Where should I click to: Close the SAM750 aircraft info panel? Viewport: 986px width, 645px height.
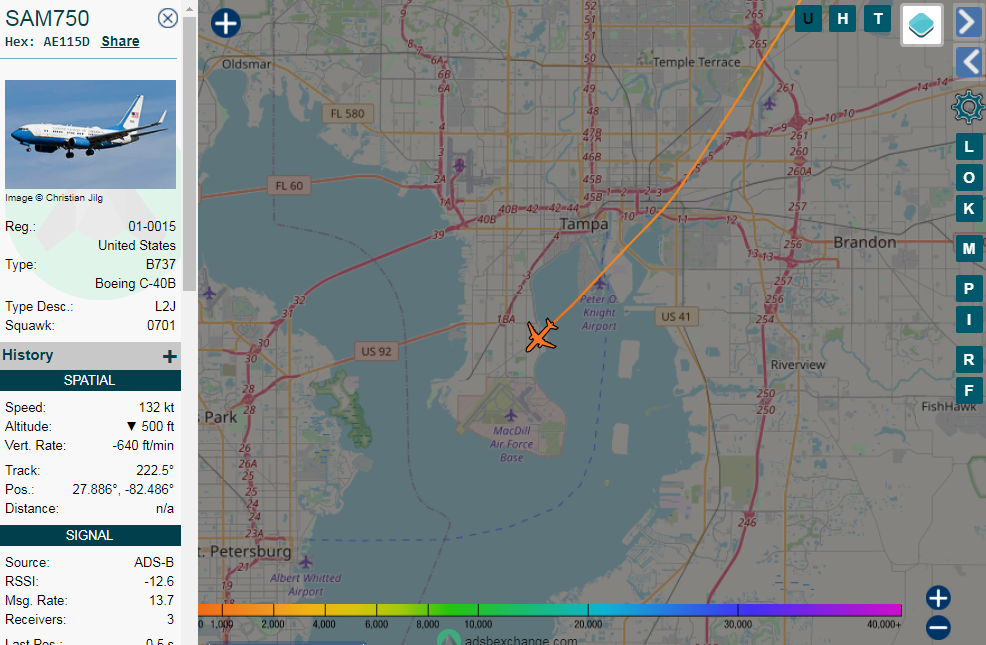coord(167,18)
